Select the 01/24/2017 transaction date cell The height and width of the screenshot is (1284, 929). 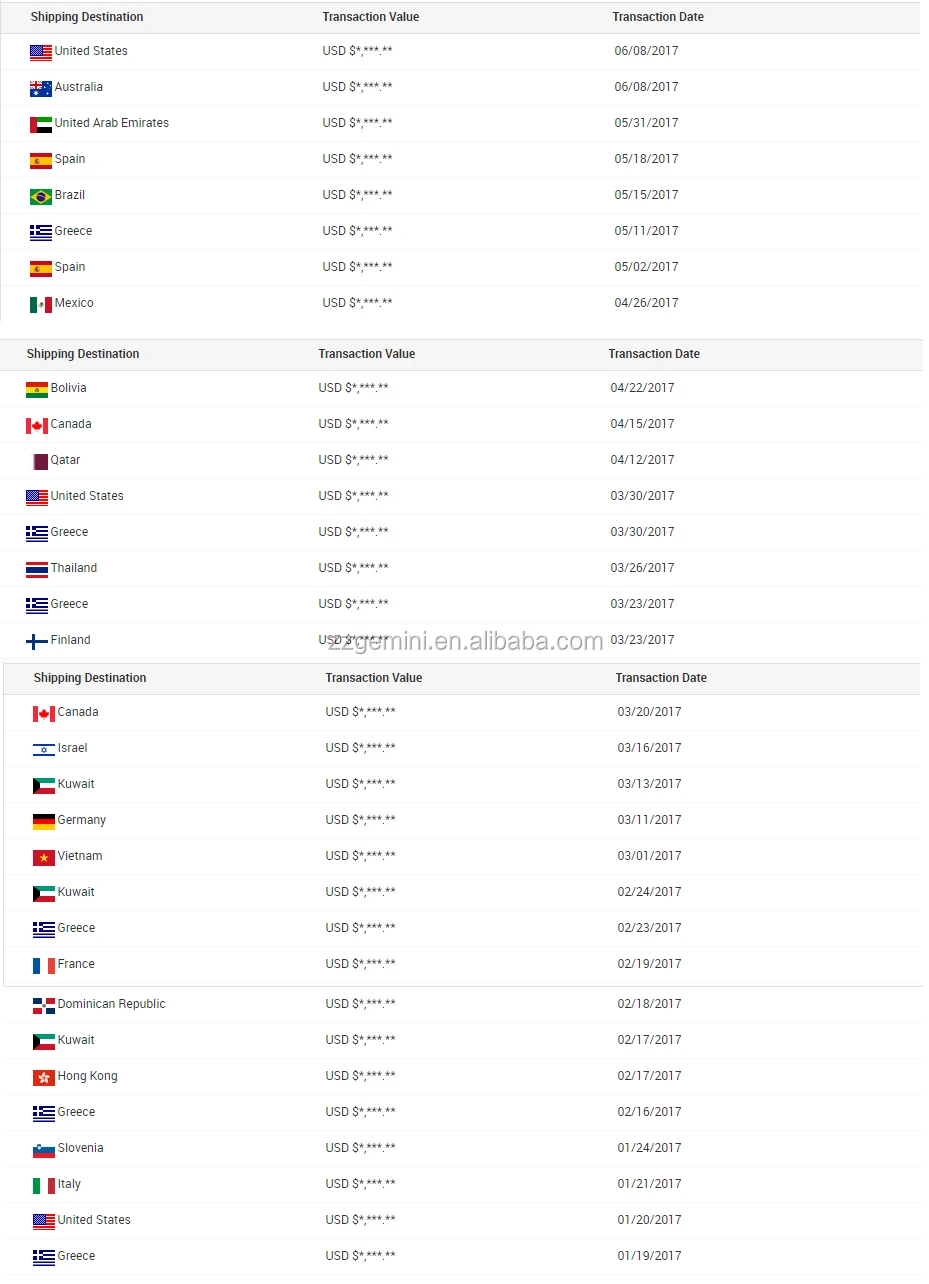pyautogui.click(x=649, y=1148)
